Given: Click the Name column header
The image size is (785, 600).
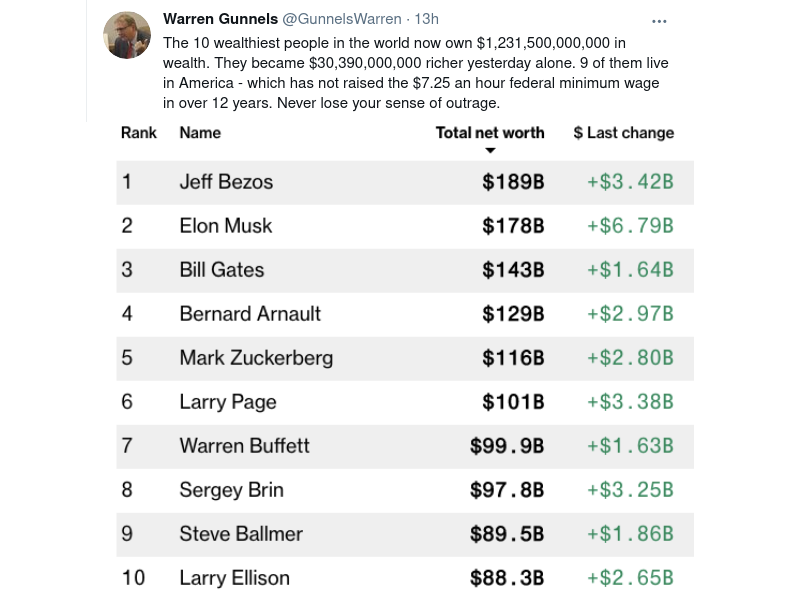Looking at the screenshot, I should coord(200,133).
